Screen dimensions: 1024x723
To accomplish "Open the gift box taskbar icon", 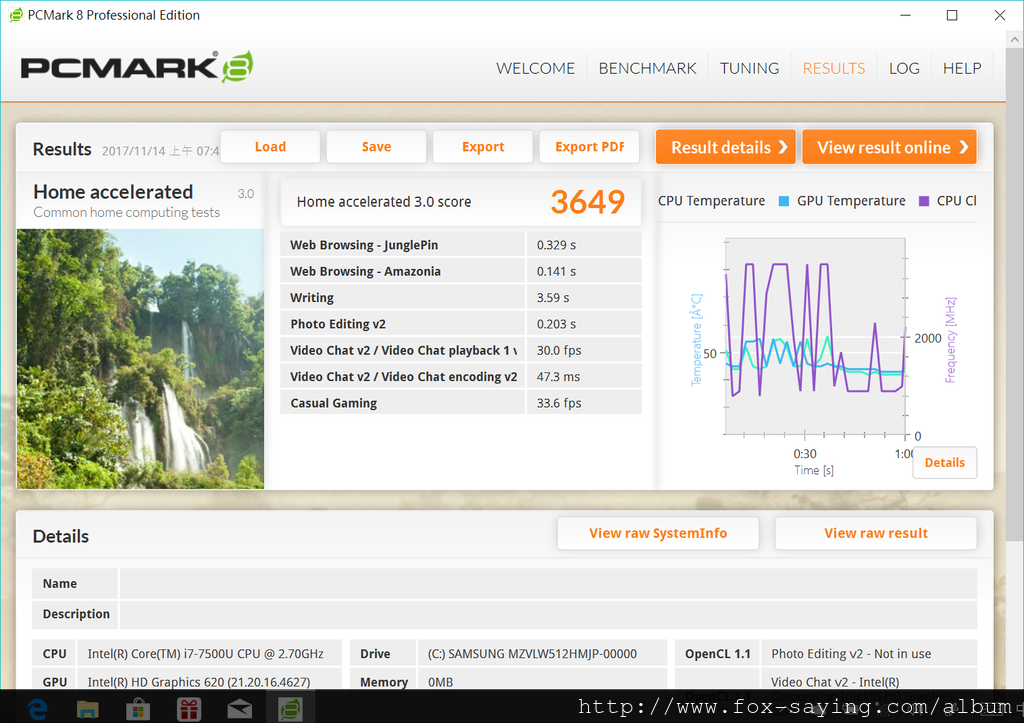I will click(x=189, y=709).
